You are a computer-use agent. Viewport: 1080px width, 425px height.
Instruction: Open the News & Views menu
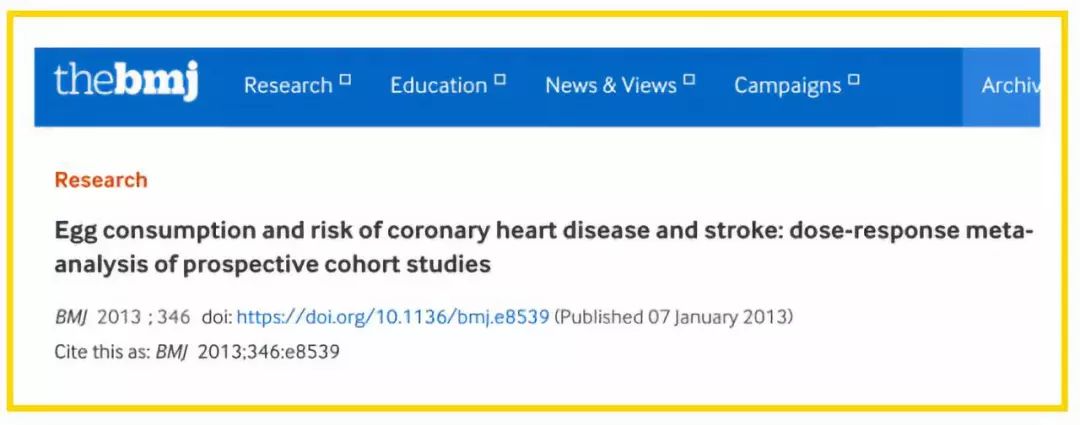click(610, 86)
